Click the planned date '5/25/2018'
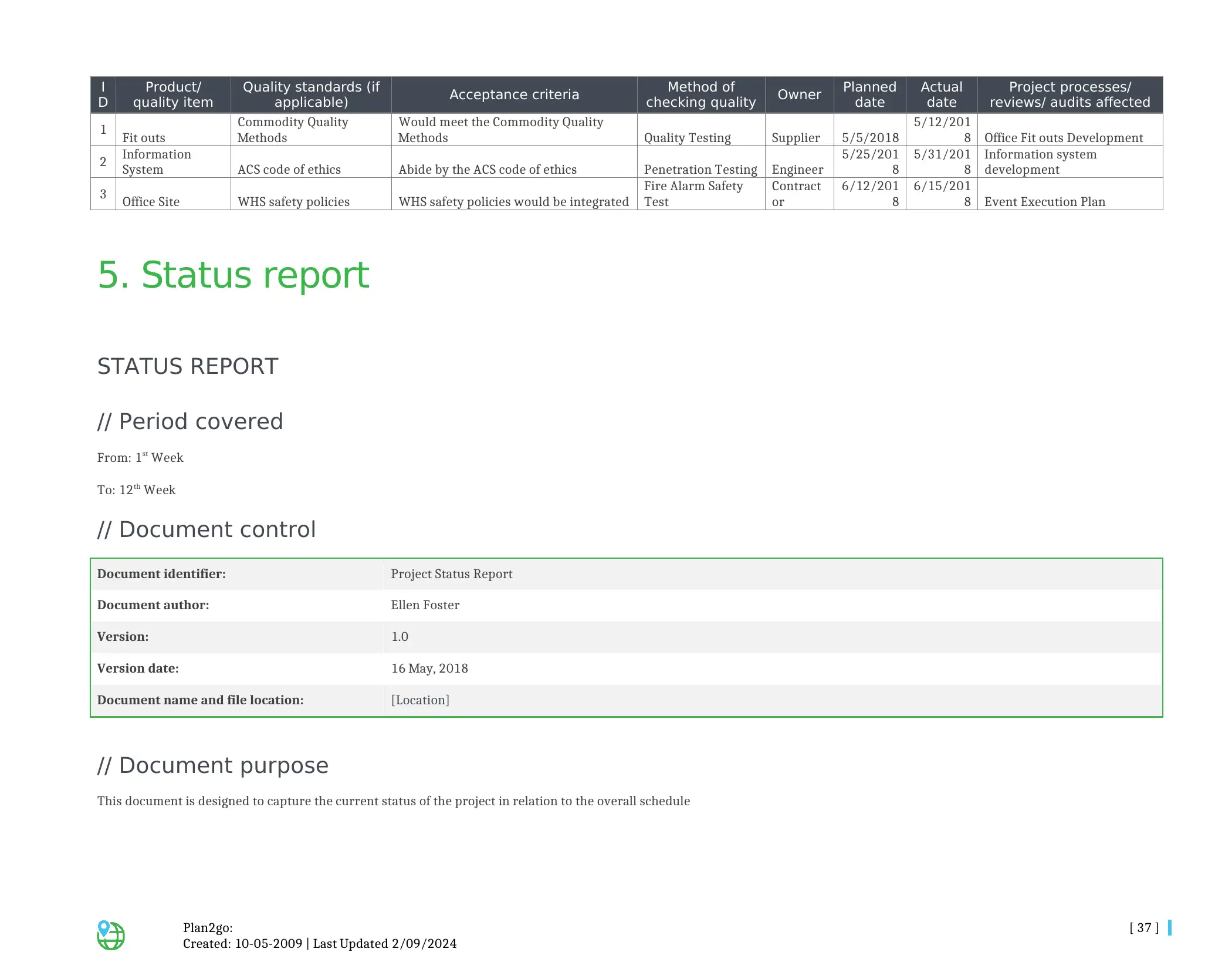 (870, 161)
